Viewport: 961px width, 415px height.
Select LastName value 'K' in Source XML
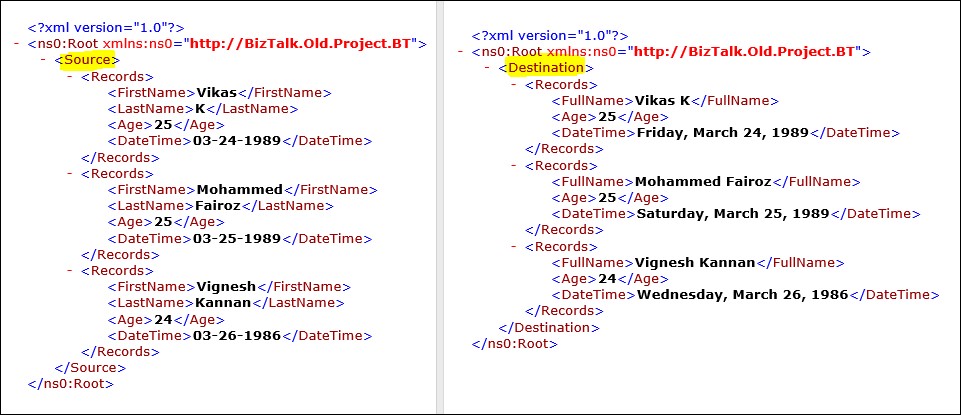pyautogui.click(x=200, y=109)
